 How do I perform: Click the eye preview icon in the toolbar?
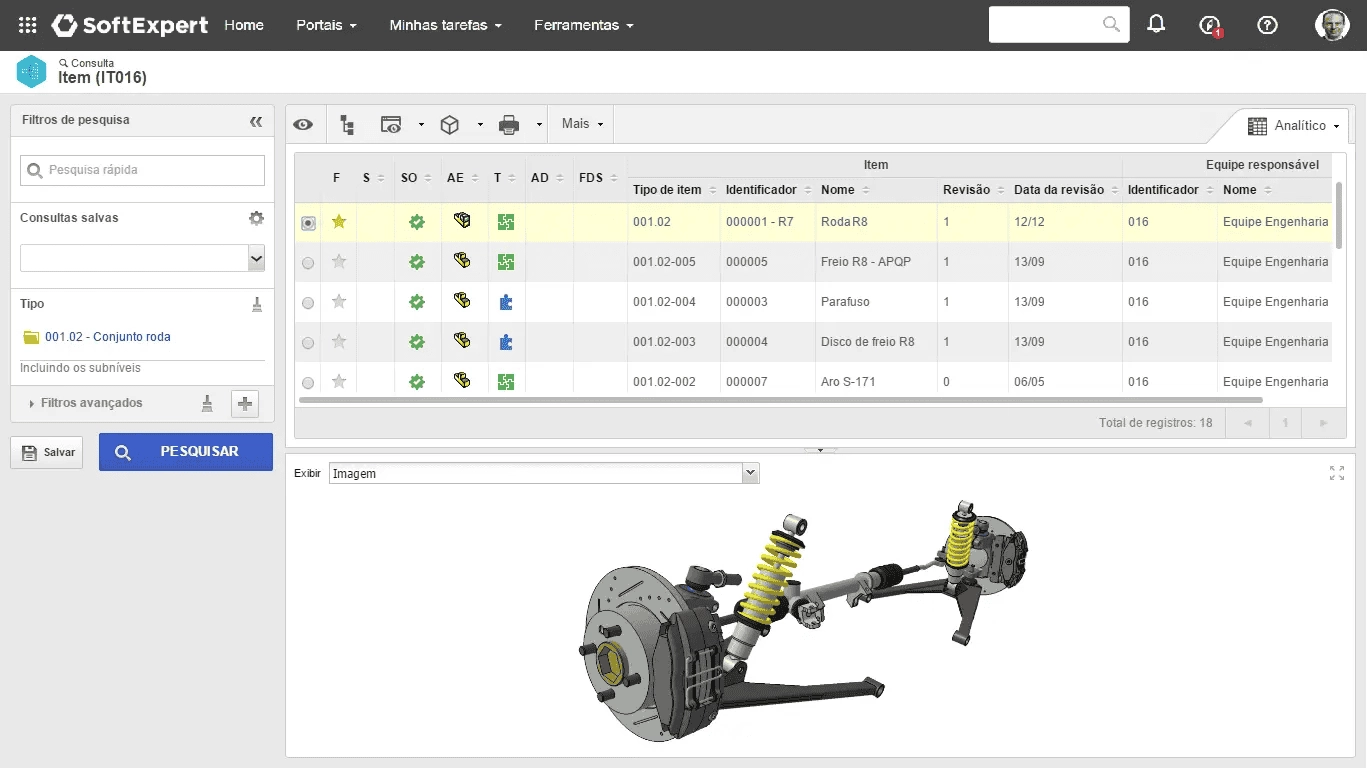pyautogui.click(x=304, y=123)
